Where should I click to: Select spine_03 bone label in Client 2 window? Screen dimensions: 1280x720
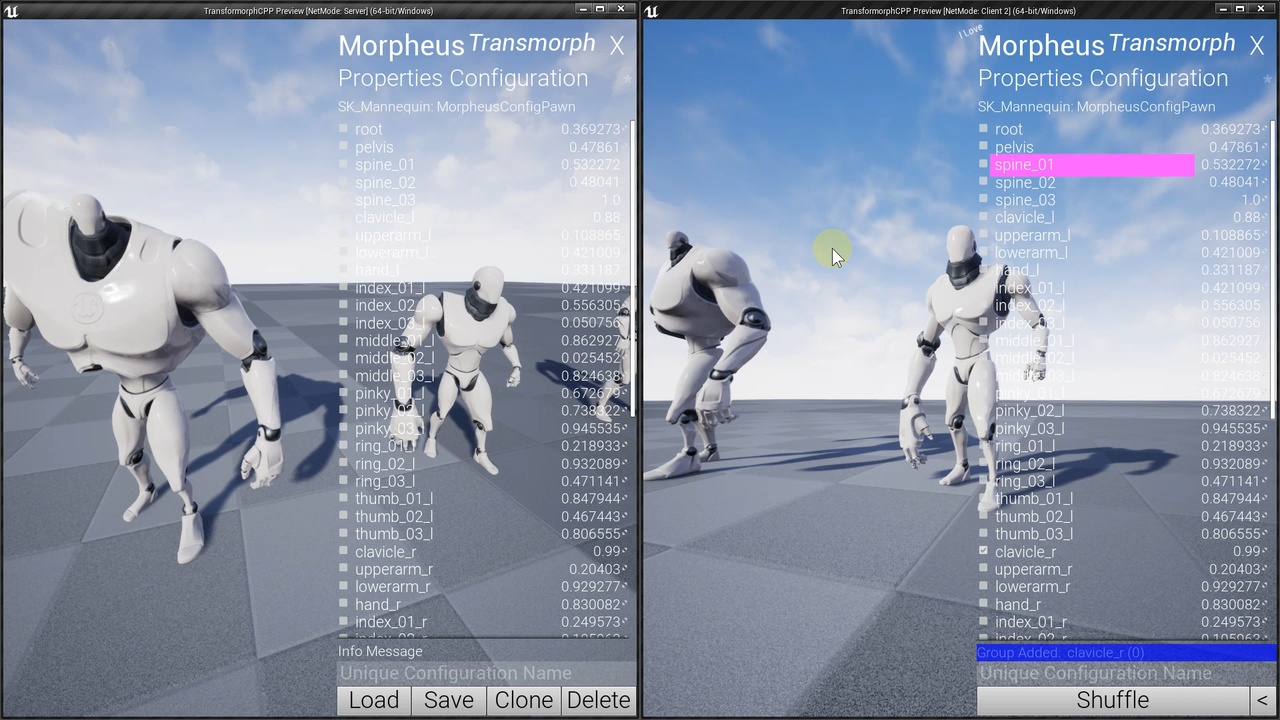[x=1025, y=200]
